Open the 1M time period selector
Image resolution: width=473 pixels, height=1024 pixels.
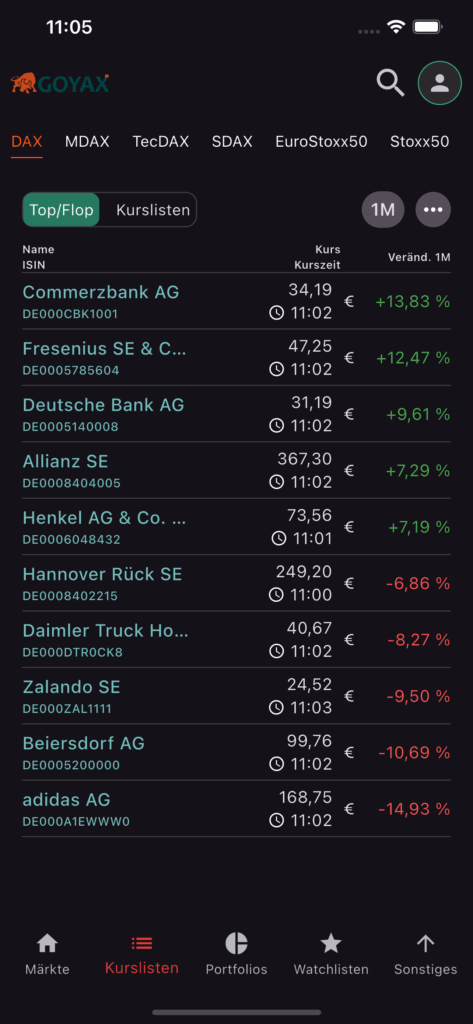[383, 210]
